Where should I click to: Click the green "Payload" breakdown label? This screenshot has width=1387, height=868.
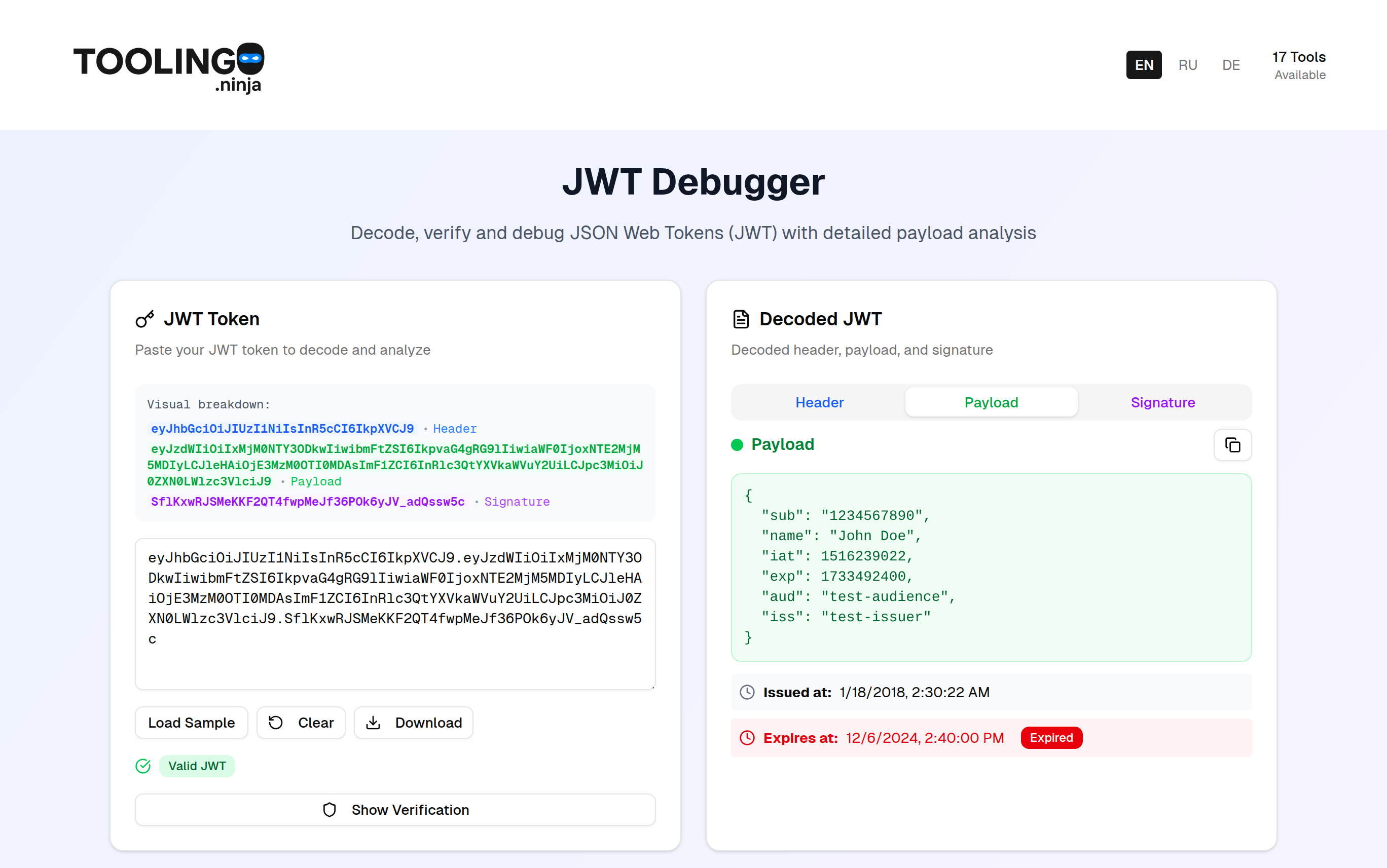(315, 482)
